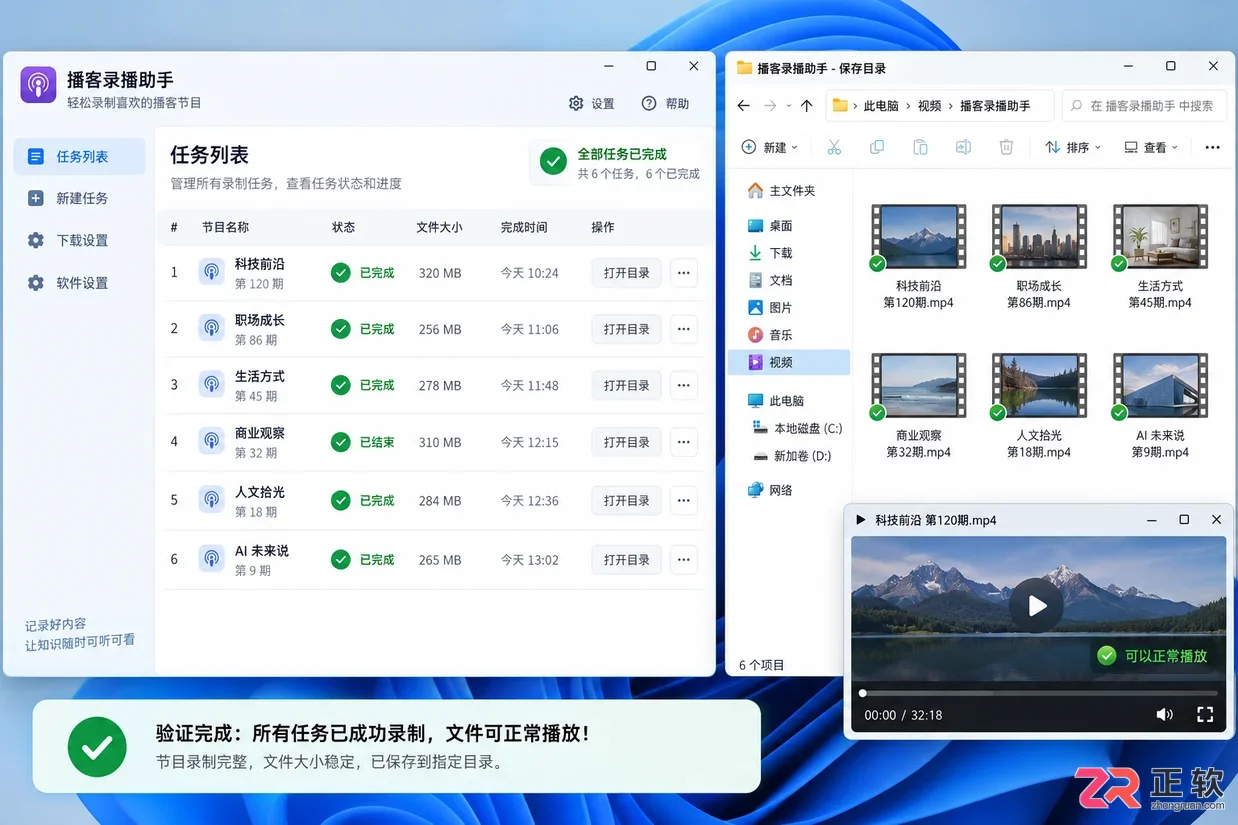Click the Delete trash icon in explorer toolbar

click(x=1006, y=147)
